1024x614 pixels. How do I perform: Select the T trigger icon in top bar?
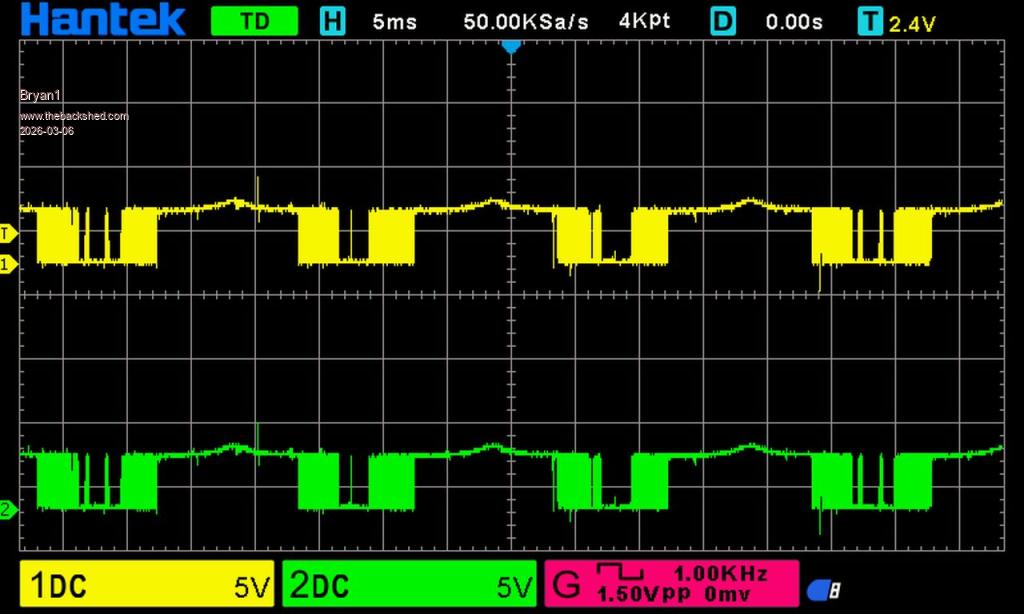pyautogui.click(x=871, y=22)
